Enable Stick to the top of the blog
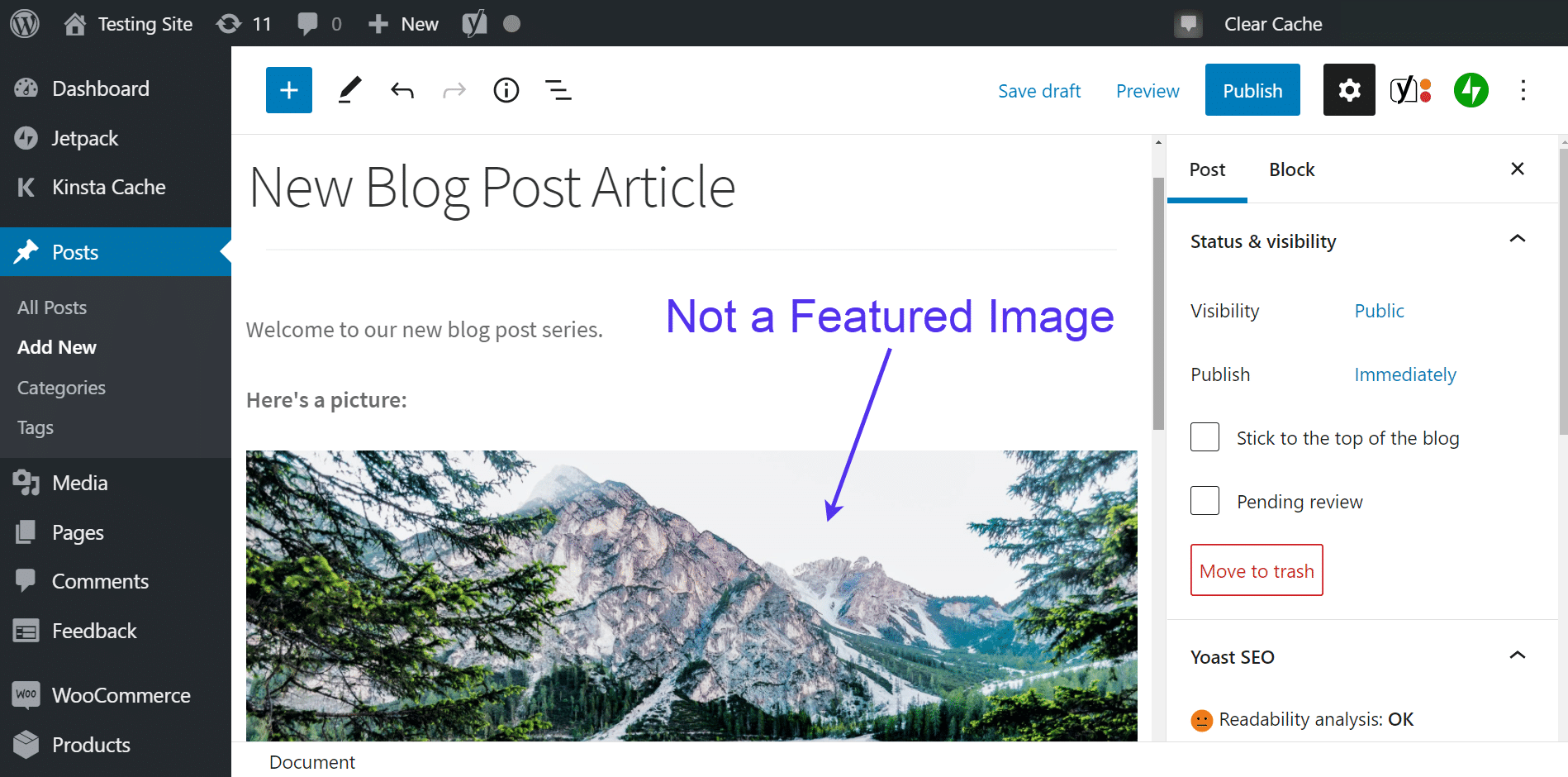Screen dimensions: 1568x777 pos(1205,436)
